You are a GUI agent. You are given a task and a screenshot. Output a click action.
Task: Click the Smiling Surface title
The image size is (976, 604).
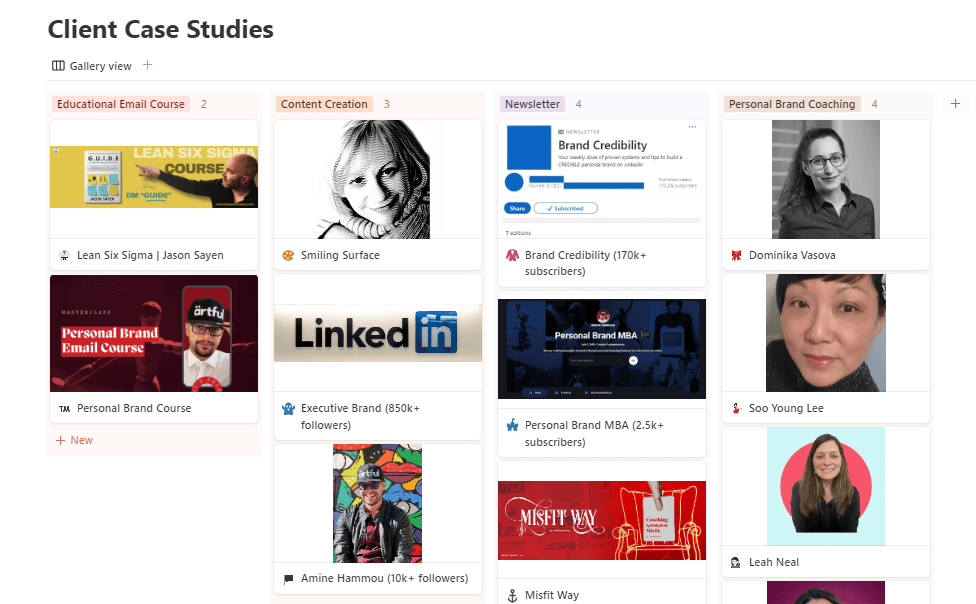click(x=340, y=255)
